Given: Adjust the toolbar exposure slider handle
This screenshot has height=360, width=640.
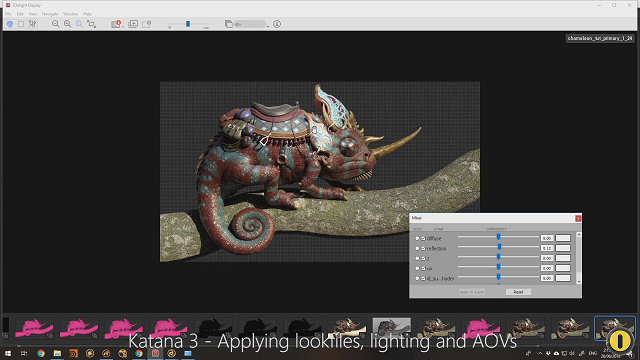Looking at the screenshot, I should [x=188, y=24].
